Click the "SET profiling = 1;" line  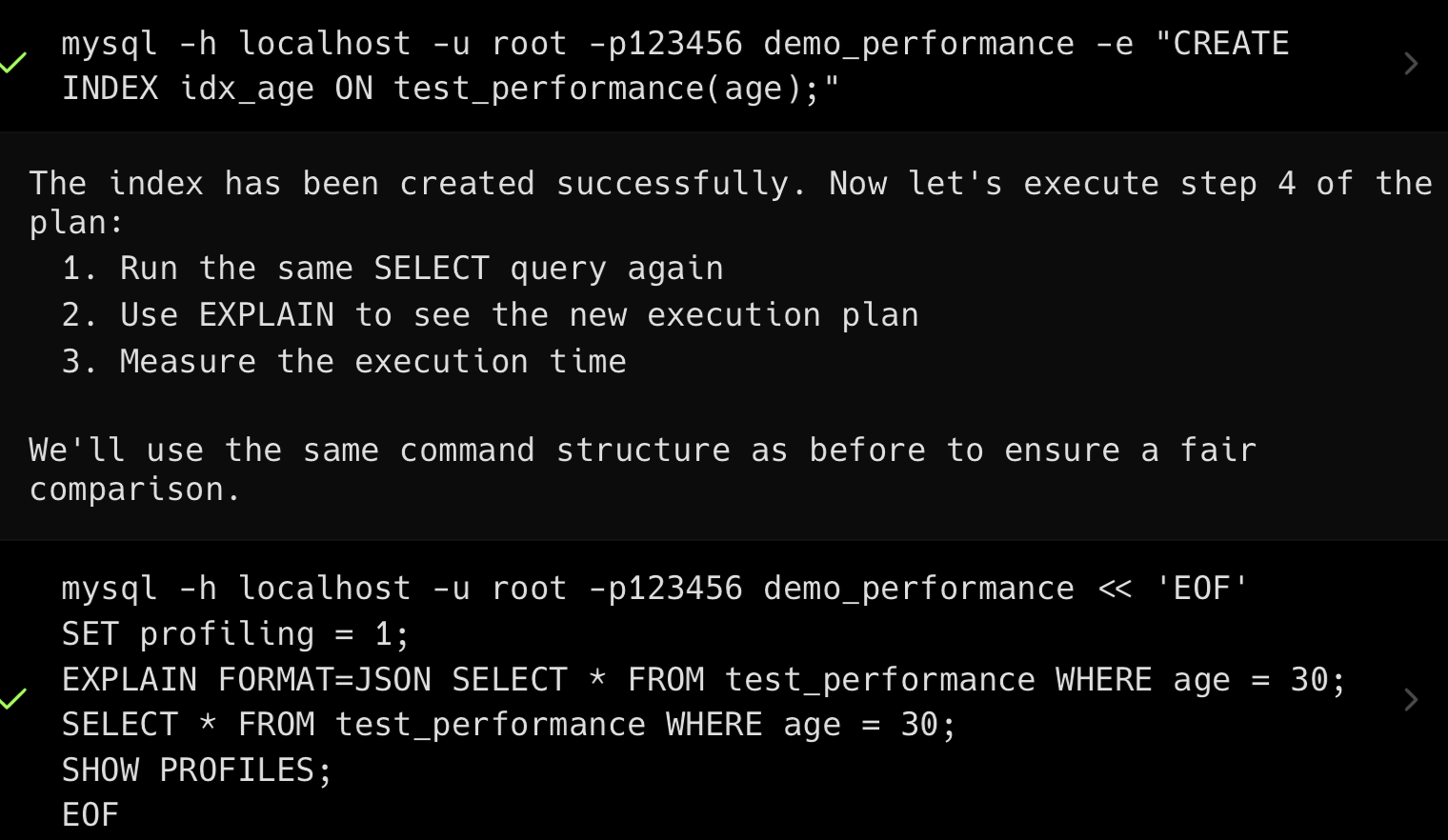click(x=235, y=634)
